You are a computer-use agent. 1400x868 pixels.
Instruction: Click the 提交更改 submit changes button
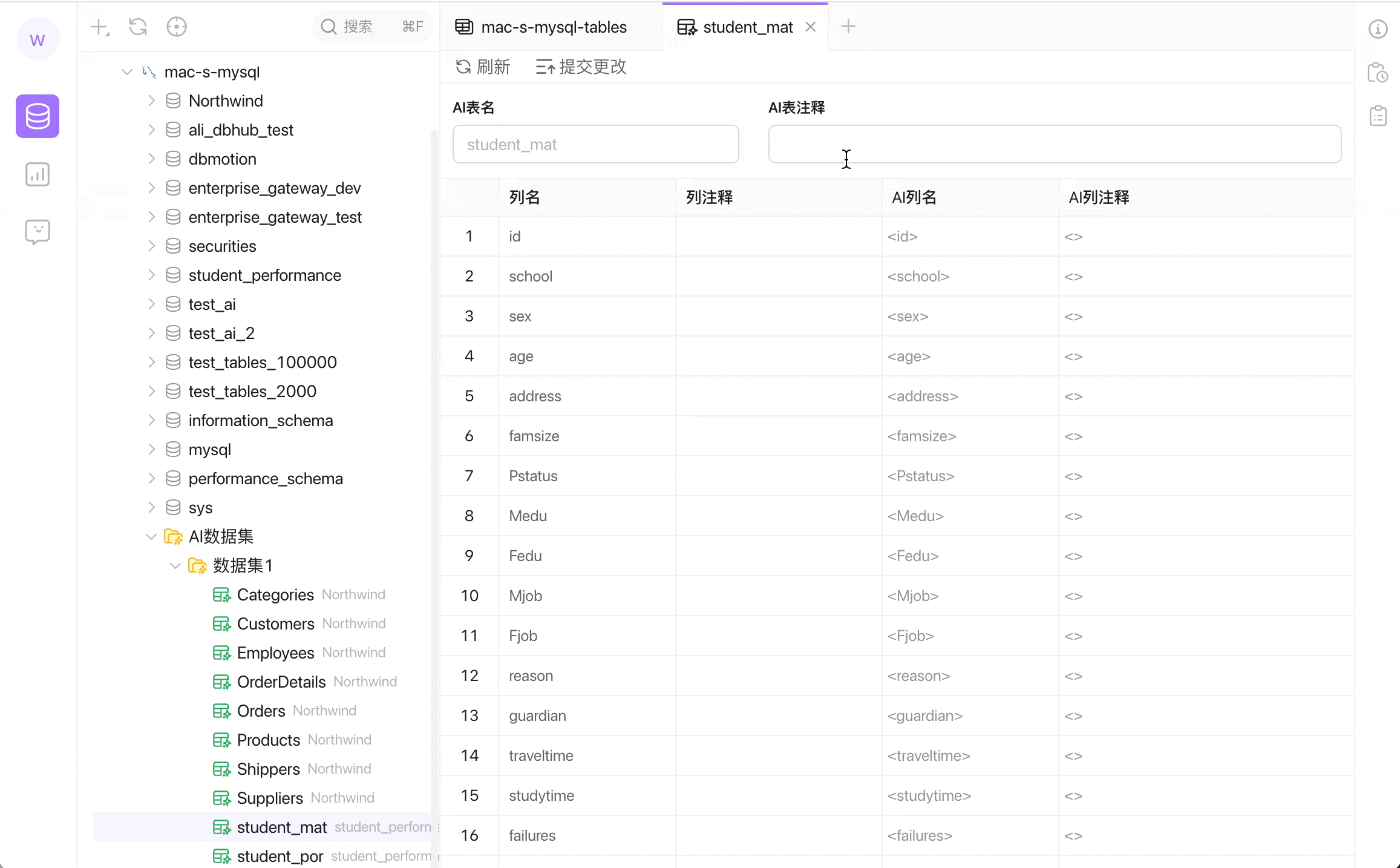click(x=581, y=67)
